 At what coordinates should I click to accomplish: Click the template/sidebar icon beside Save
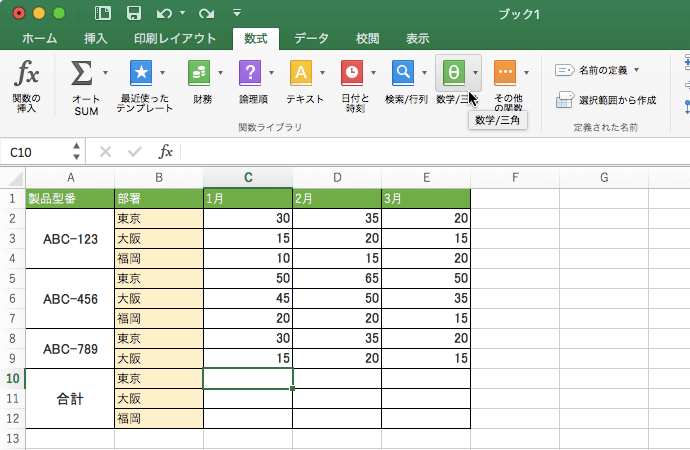103,13
